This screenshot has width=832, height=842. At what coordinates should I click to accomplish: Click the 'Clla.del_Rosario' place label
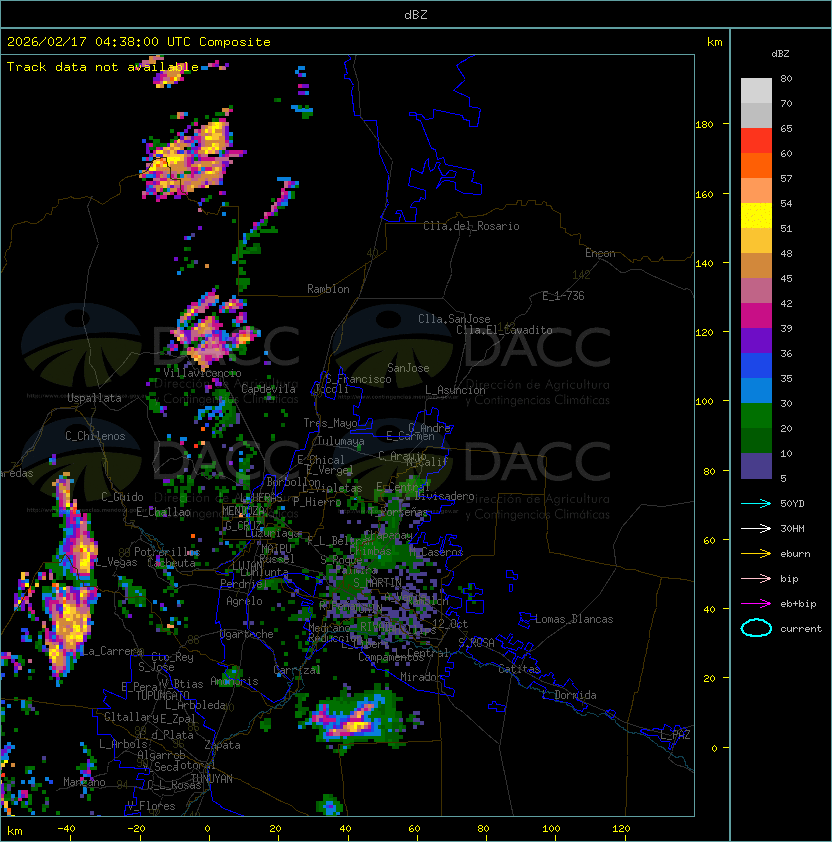point(471,226)
